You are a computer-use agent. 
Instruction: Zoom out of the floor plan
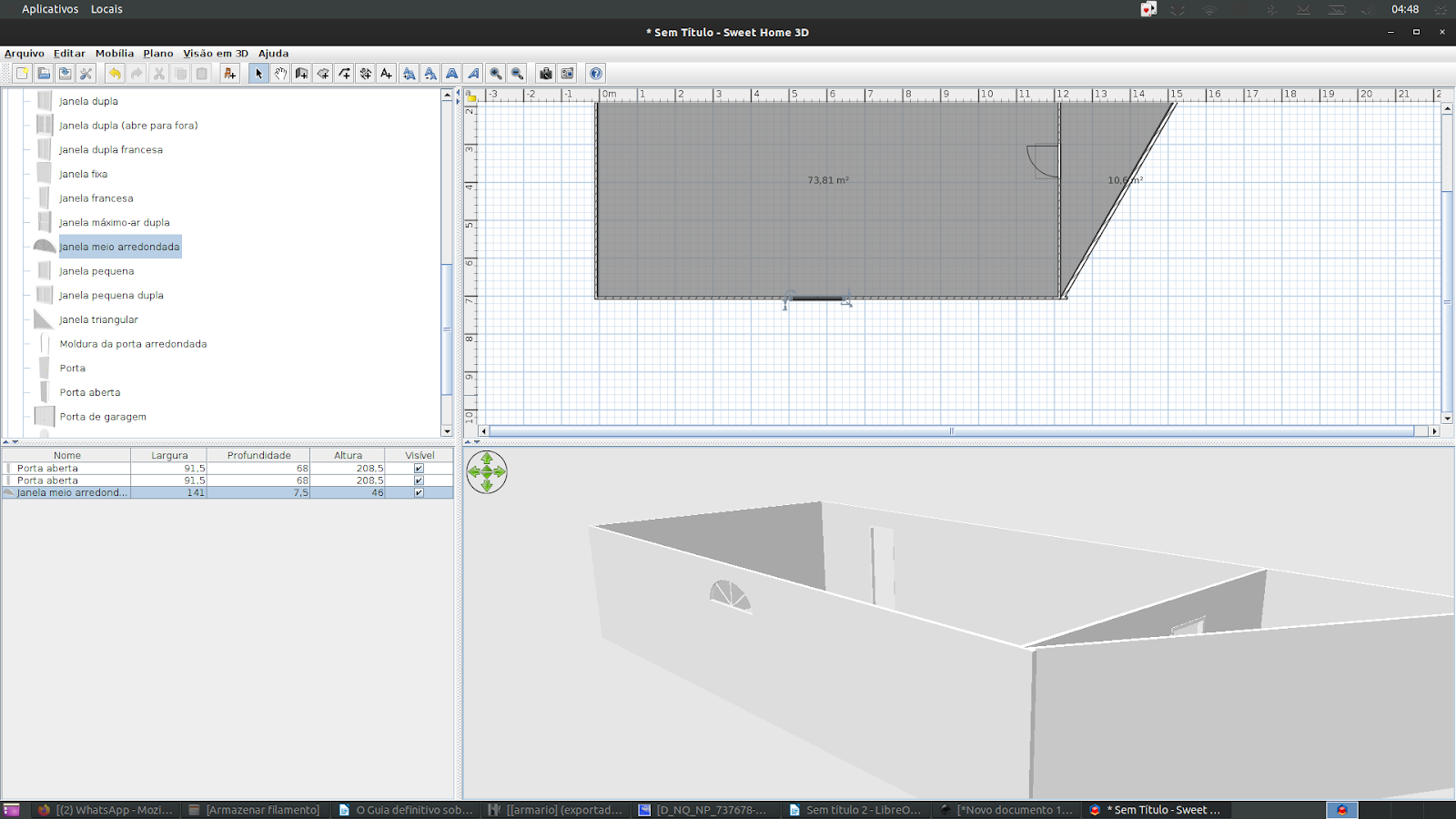coord(517,73)
